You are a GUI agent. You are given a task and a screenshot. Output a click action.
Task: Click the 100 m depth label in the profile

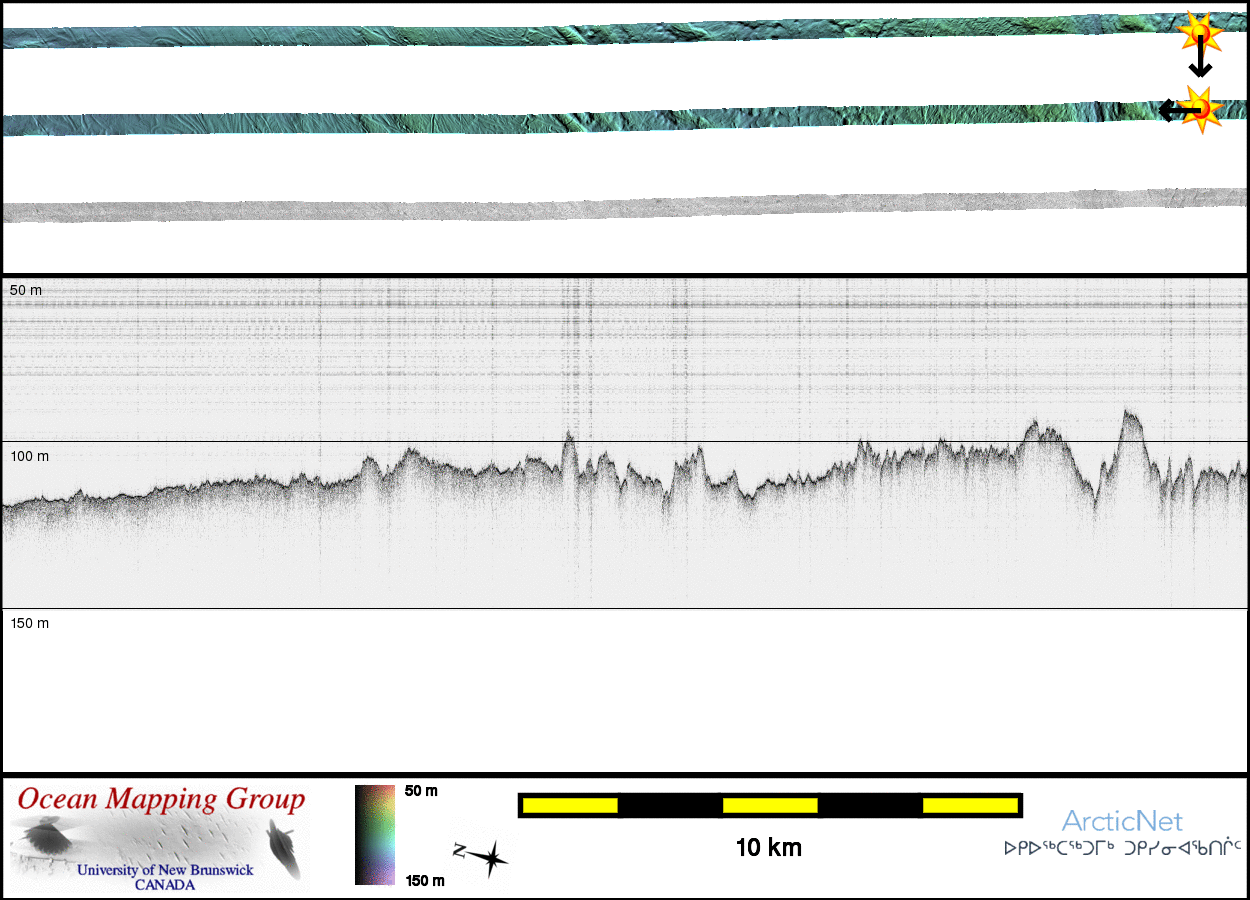29,456
